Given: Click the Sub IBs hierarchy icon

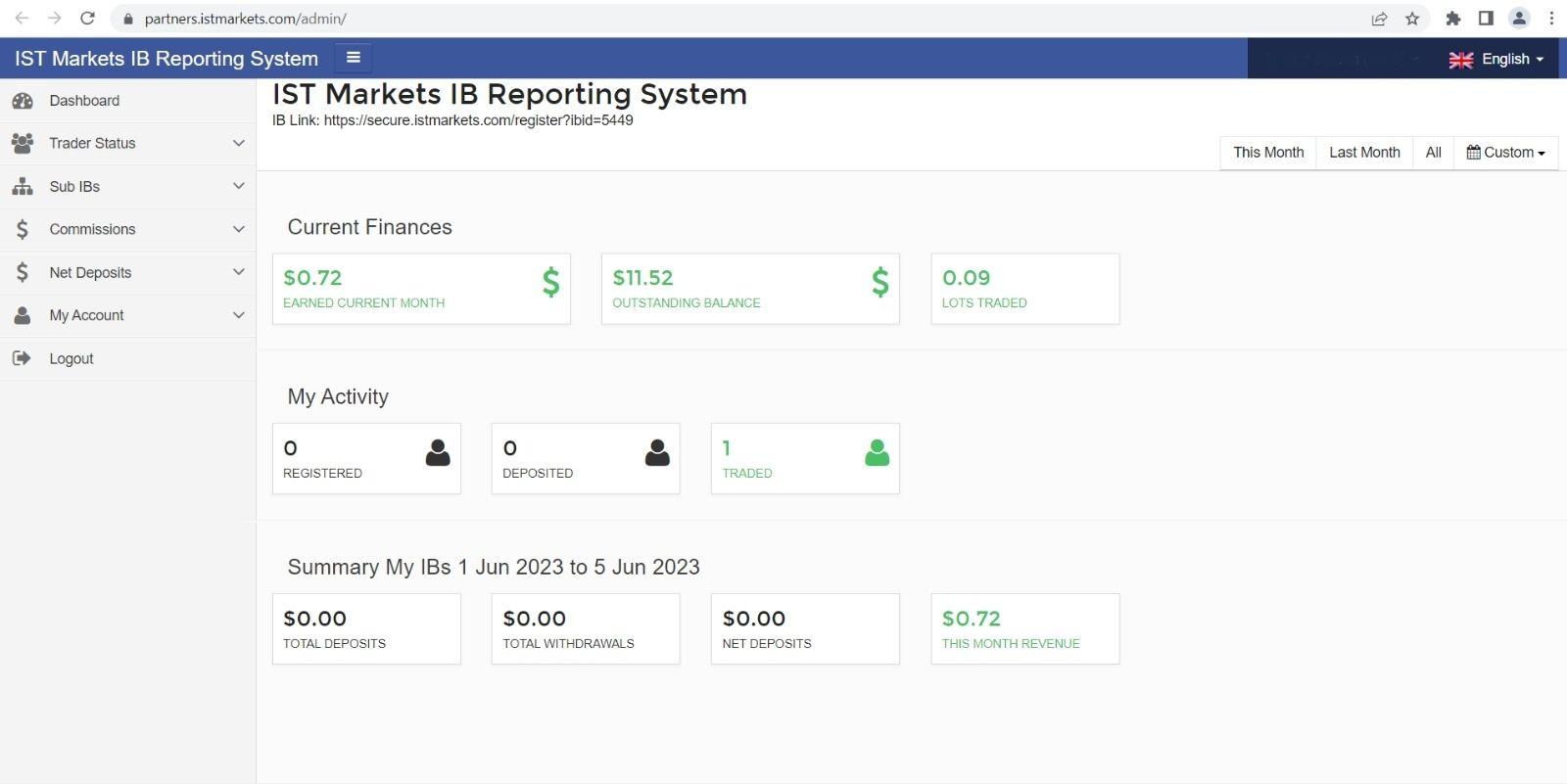Looking at the screenshot, I should (x=23, y=186).
